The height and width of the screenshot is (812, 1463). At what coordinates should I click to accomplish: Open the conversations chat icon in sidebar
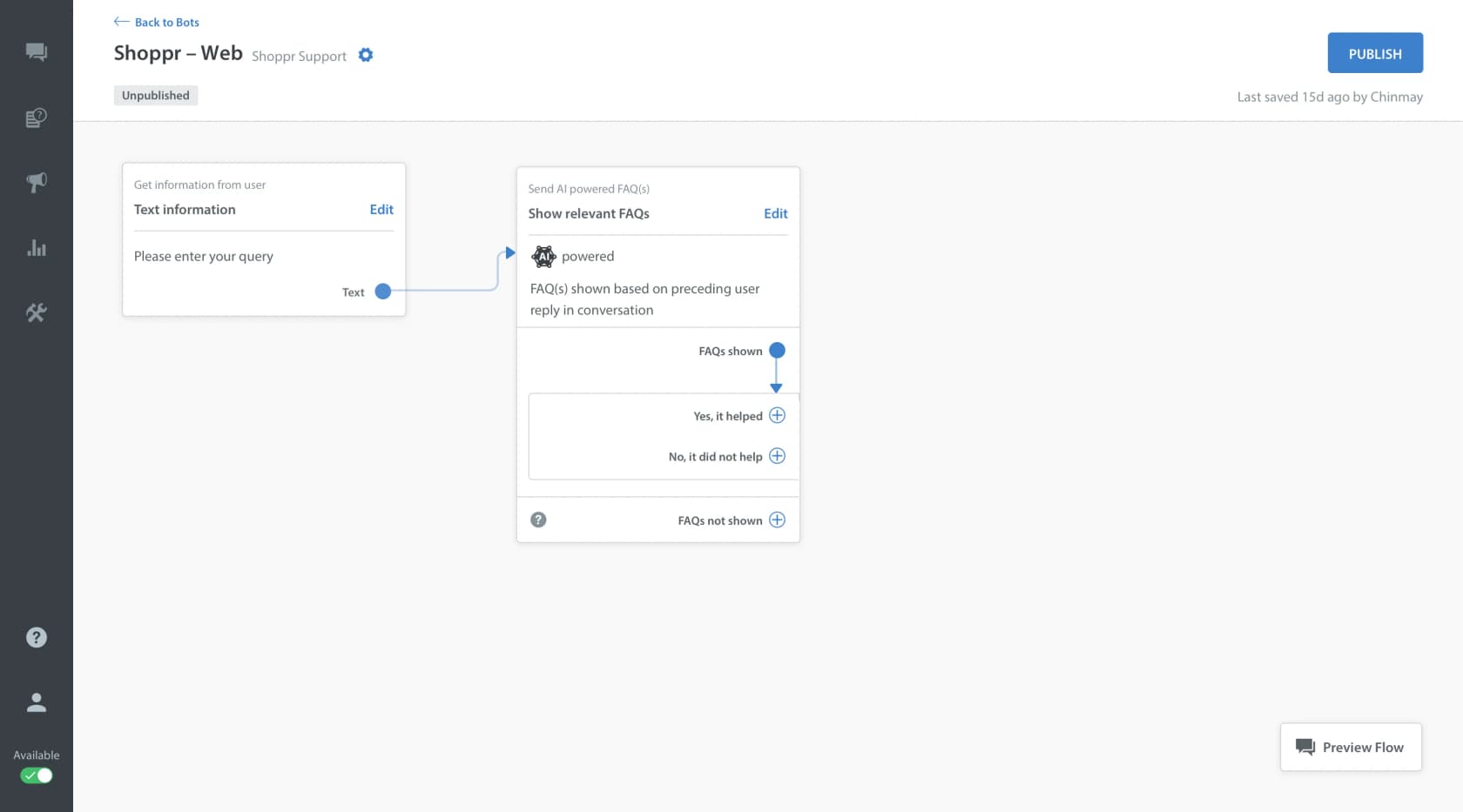37,52
